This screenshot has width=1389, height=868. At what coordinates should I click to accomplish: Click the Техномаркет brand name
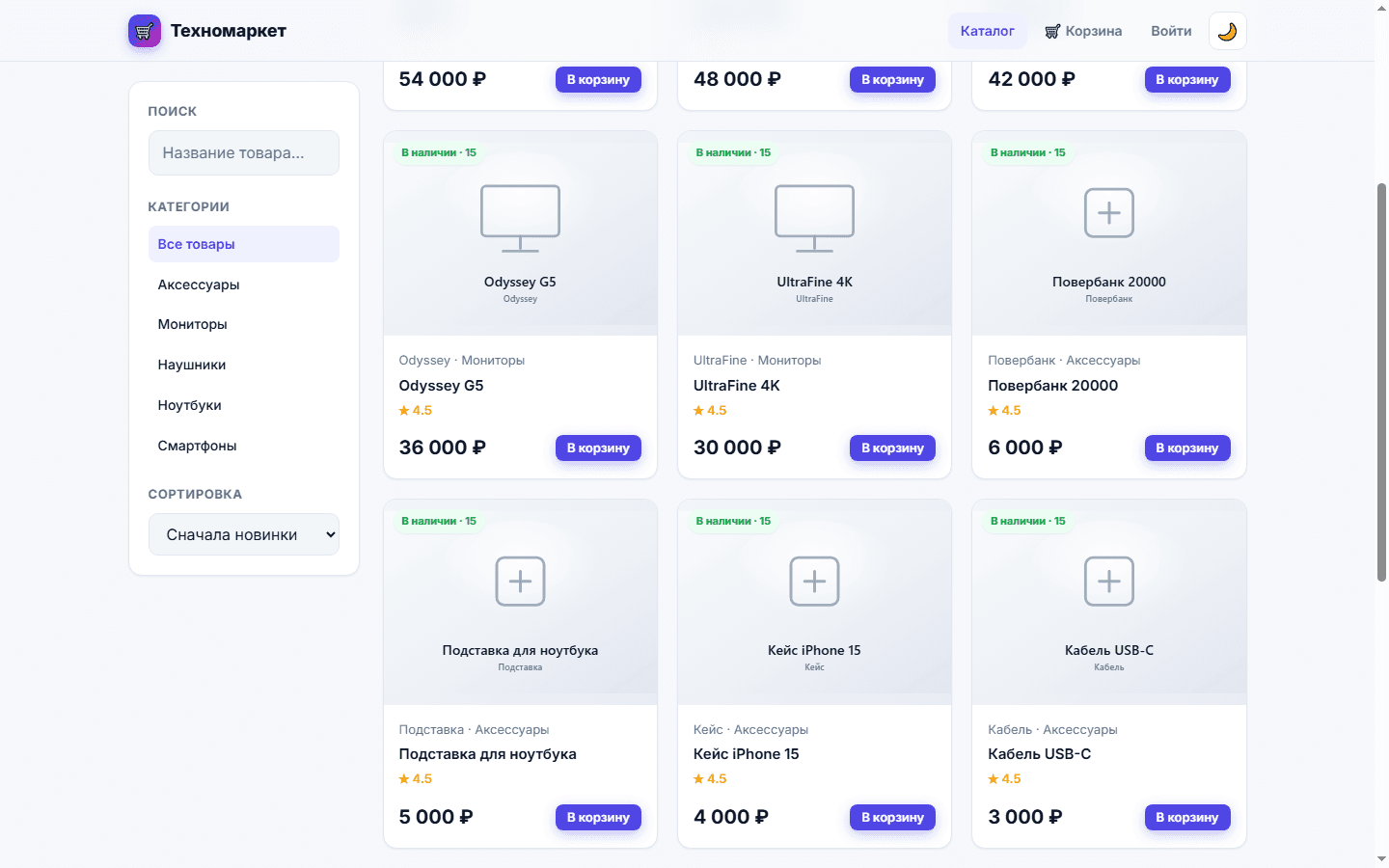pos(229,31)
